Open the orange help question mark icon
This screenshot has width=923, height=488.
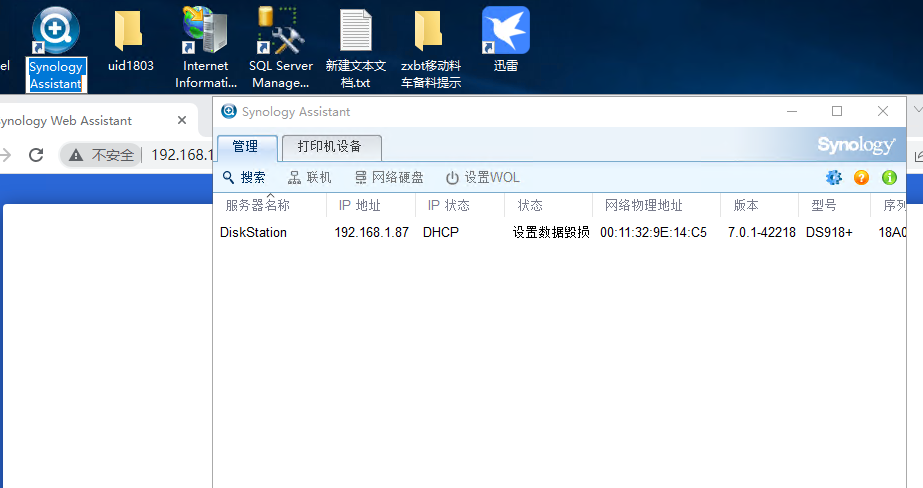click(861, 178)
